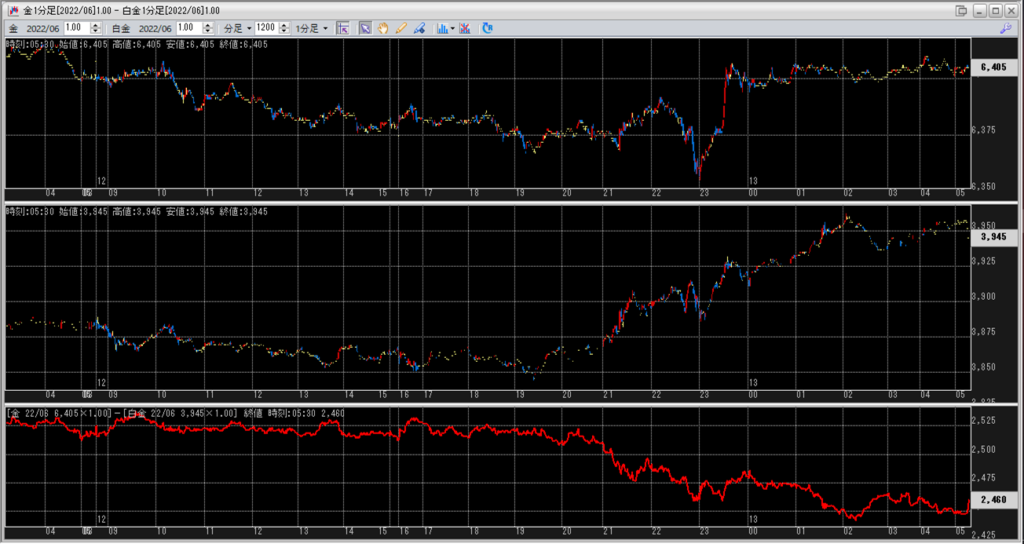This screenshot has height=544, width=1024.
Task: Activate the hand pan tool
Action: tap(383, 28)
